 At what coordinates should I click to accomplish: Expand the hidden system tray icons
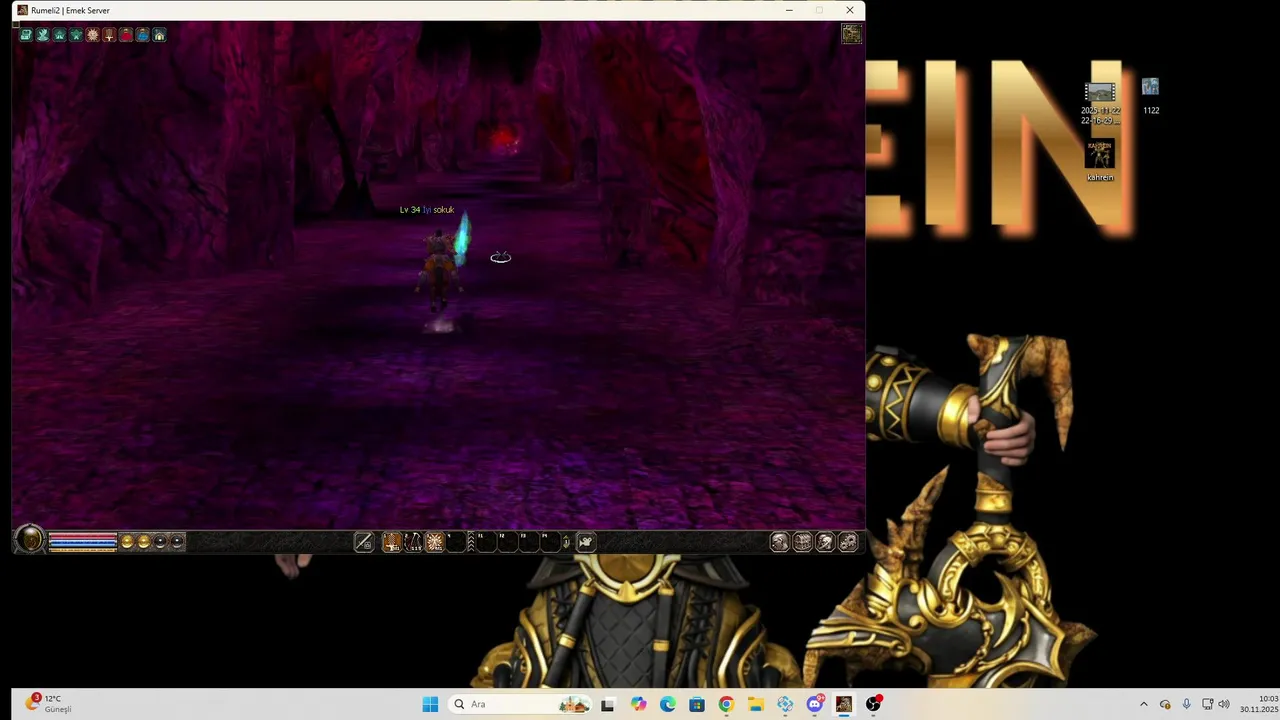pyautogui.click(x=1144, y=704)
